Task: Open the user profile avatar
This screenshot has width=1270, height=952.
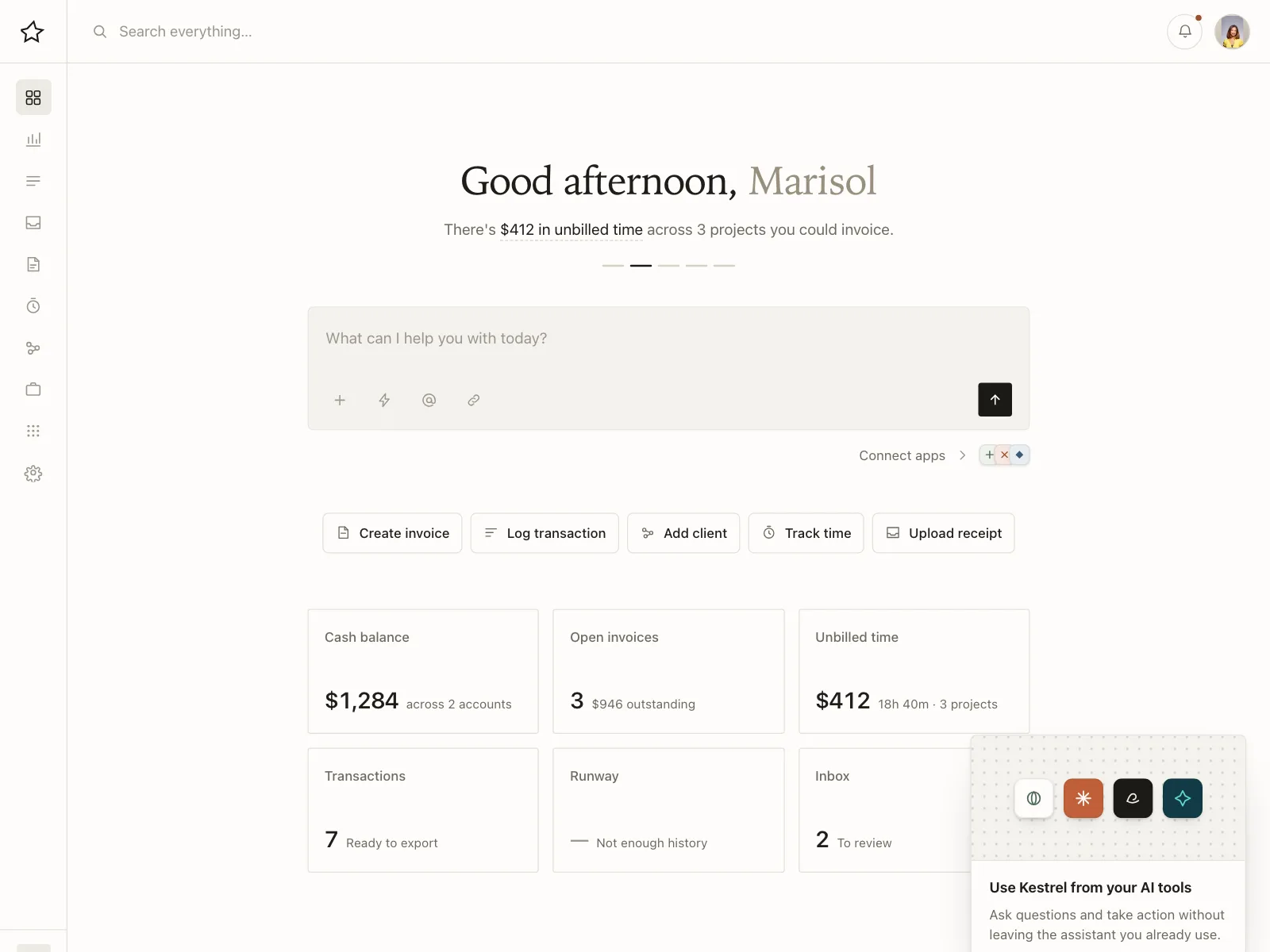Action: [x=1232, y=32]
